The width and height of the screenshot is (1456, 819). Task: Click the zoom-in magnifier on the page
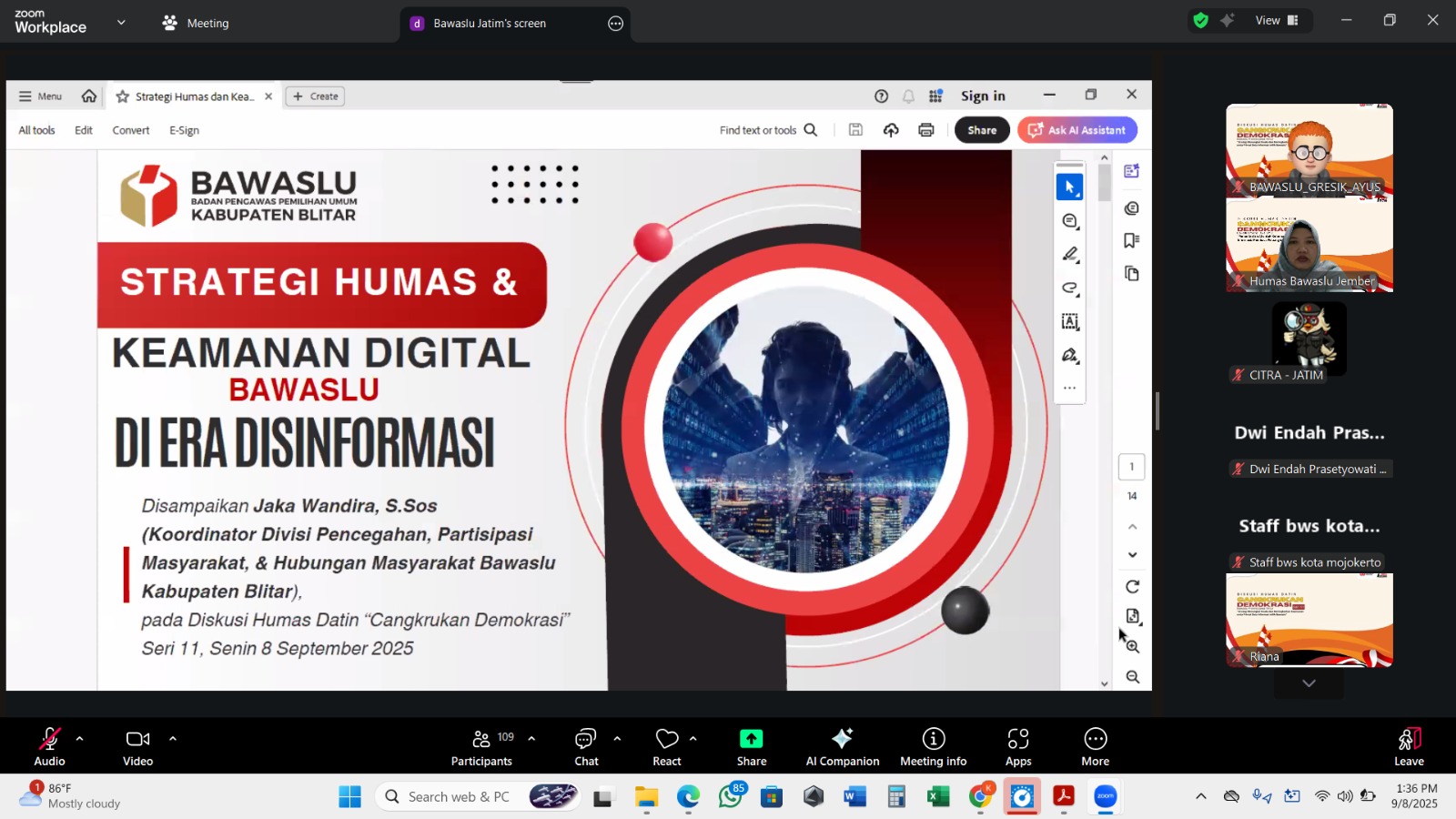pos(1133,647)
